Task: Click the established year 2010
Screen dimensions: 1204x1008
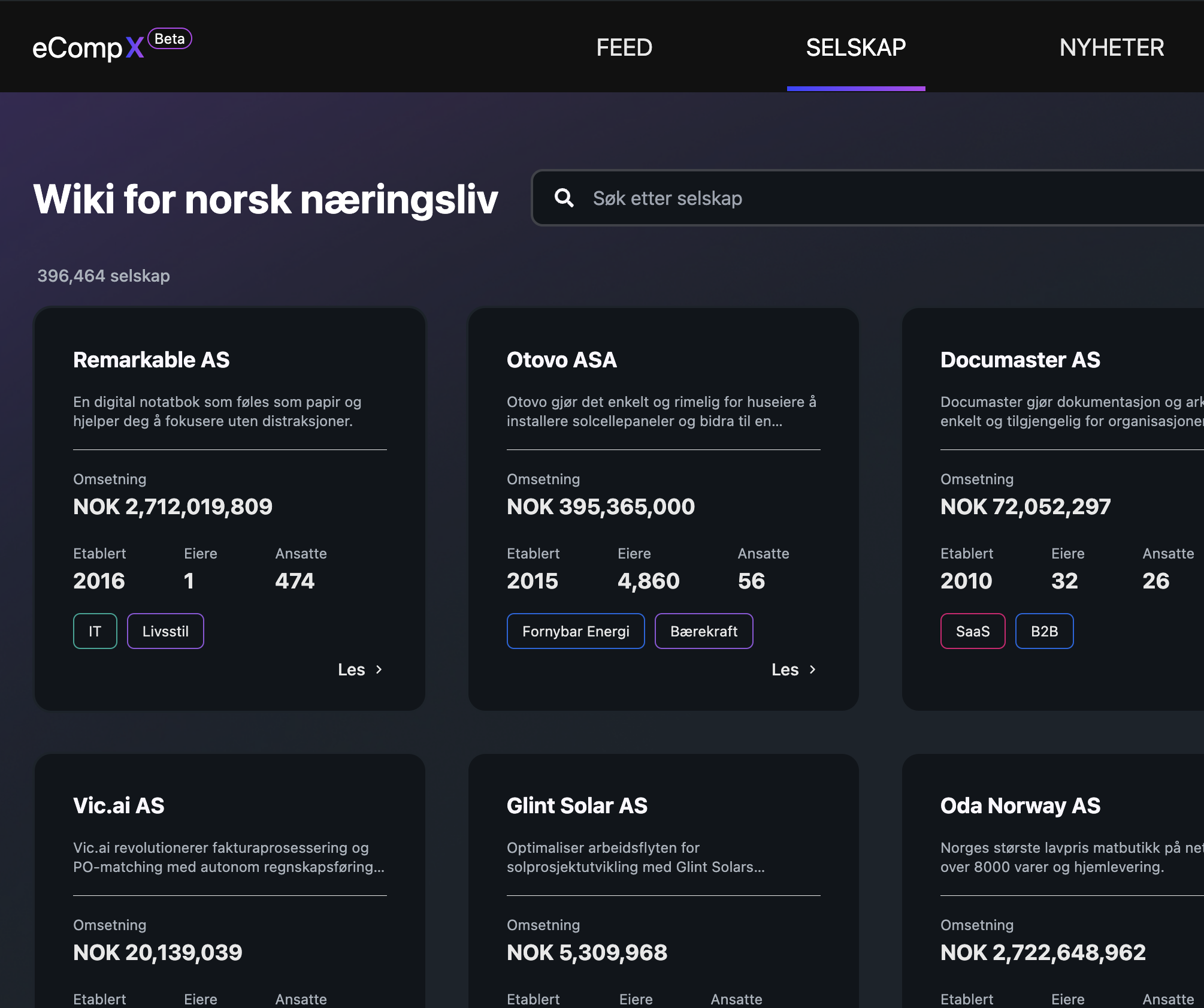Action: pos(966,581)
